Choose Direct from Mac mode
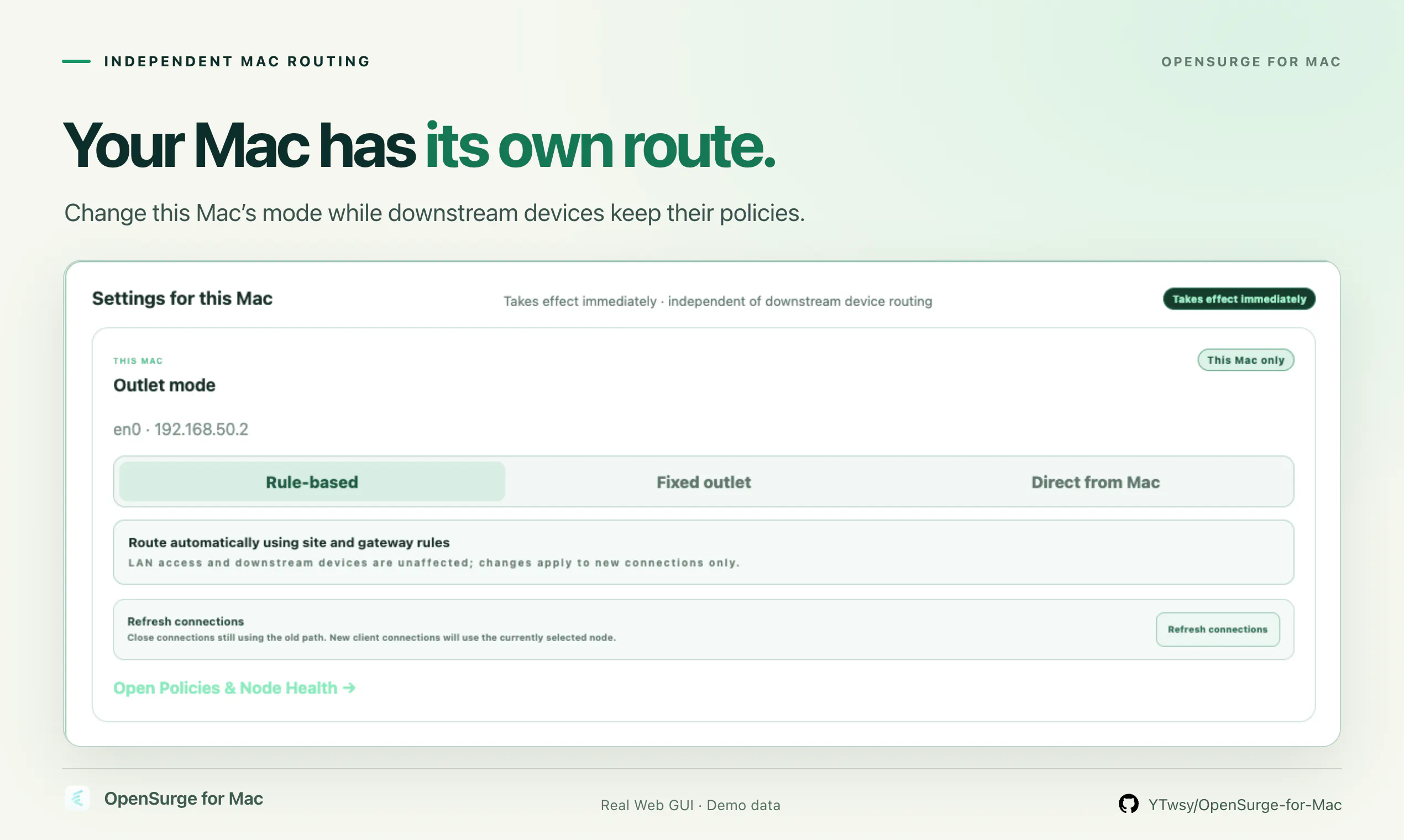 click(1096, 482)
